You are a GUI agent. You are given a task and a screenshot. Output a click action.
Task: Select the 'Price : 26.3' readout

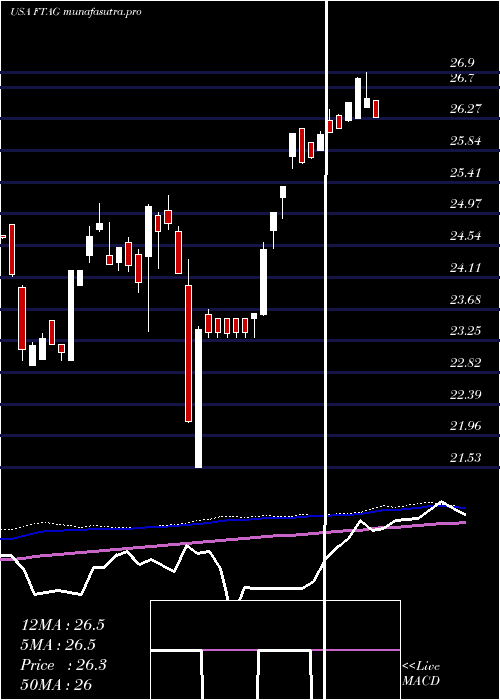click(x=63, y=665)
